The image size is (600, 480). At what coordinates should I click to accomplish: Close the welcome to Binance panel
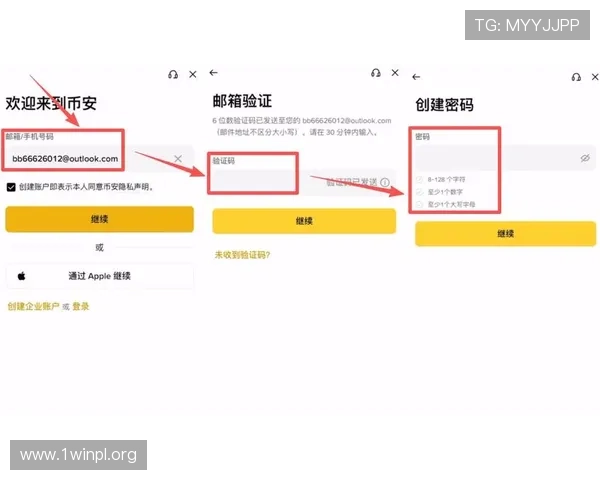(x=193, y=74)
